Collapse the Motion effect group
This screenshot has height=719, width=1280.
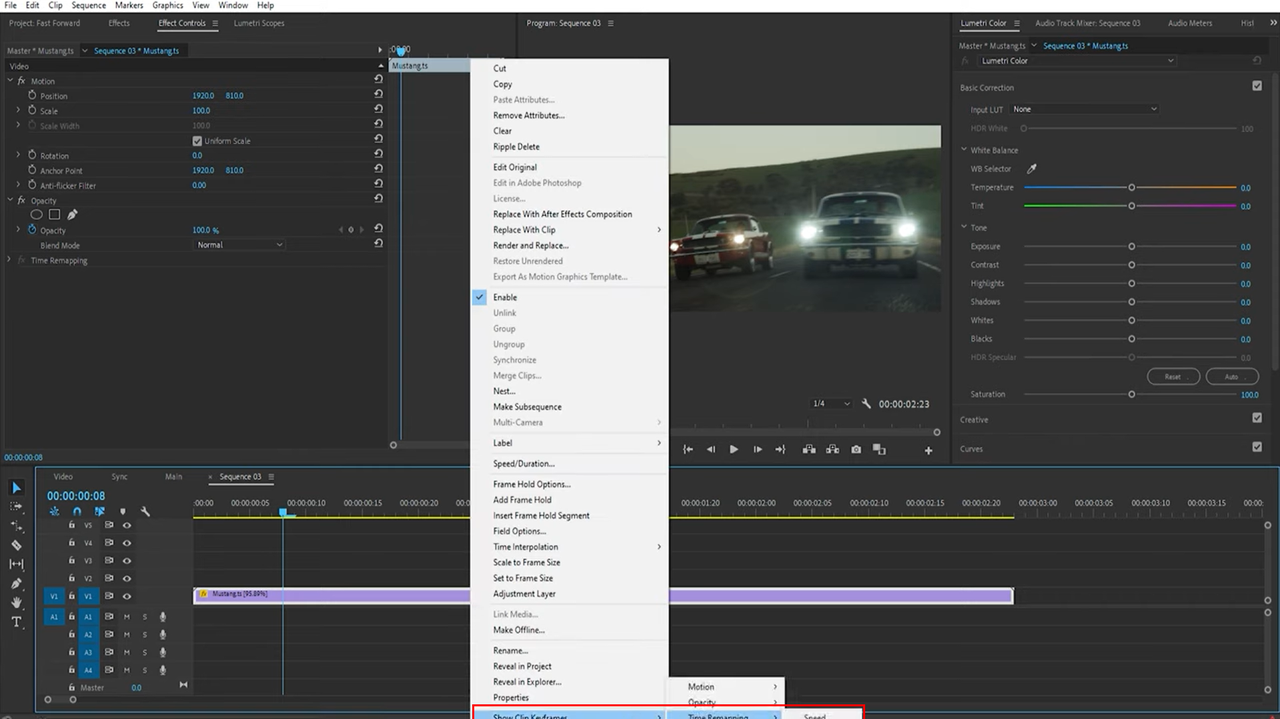tap(10, 81)
